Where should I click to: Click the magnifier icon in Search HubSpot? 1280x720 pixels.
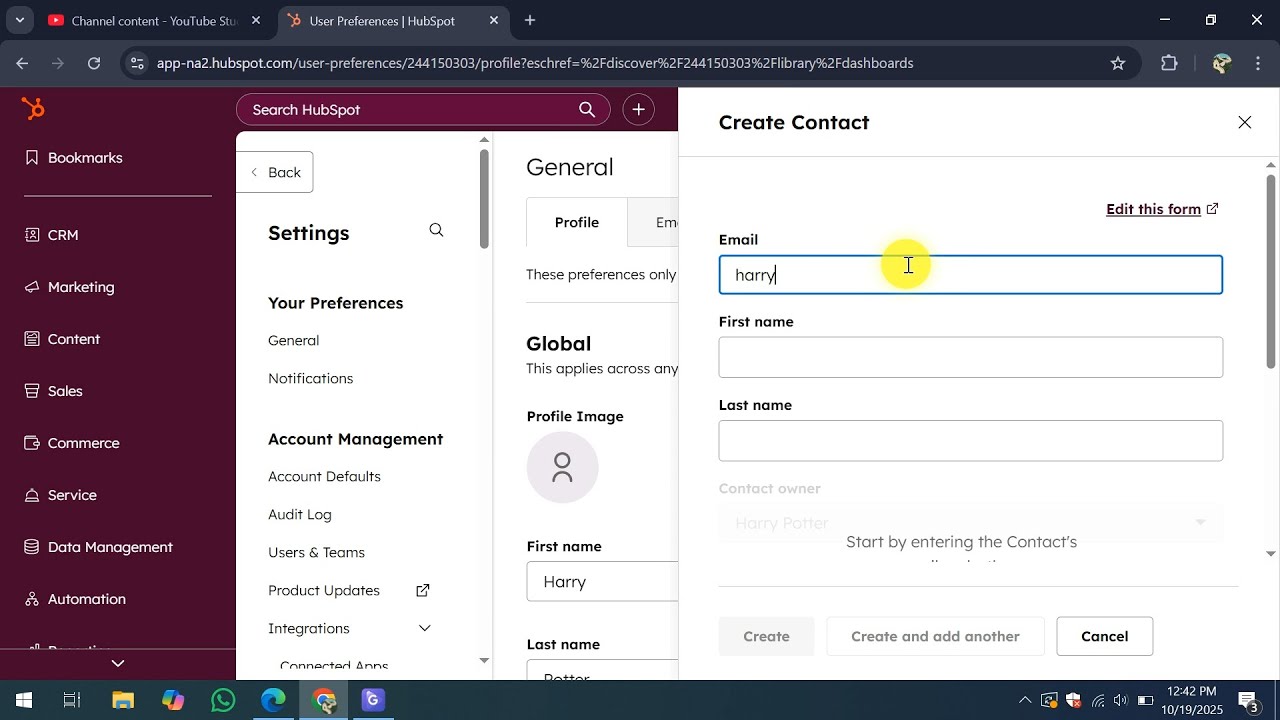click(587, 110)
